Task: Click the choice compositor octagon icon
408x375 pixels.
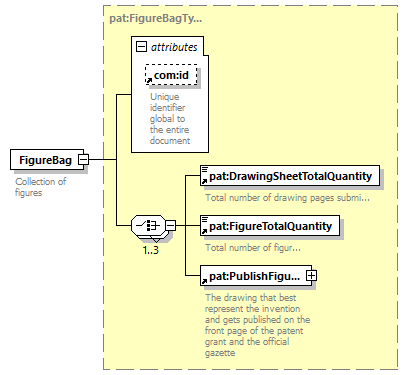Action: 148,226
